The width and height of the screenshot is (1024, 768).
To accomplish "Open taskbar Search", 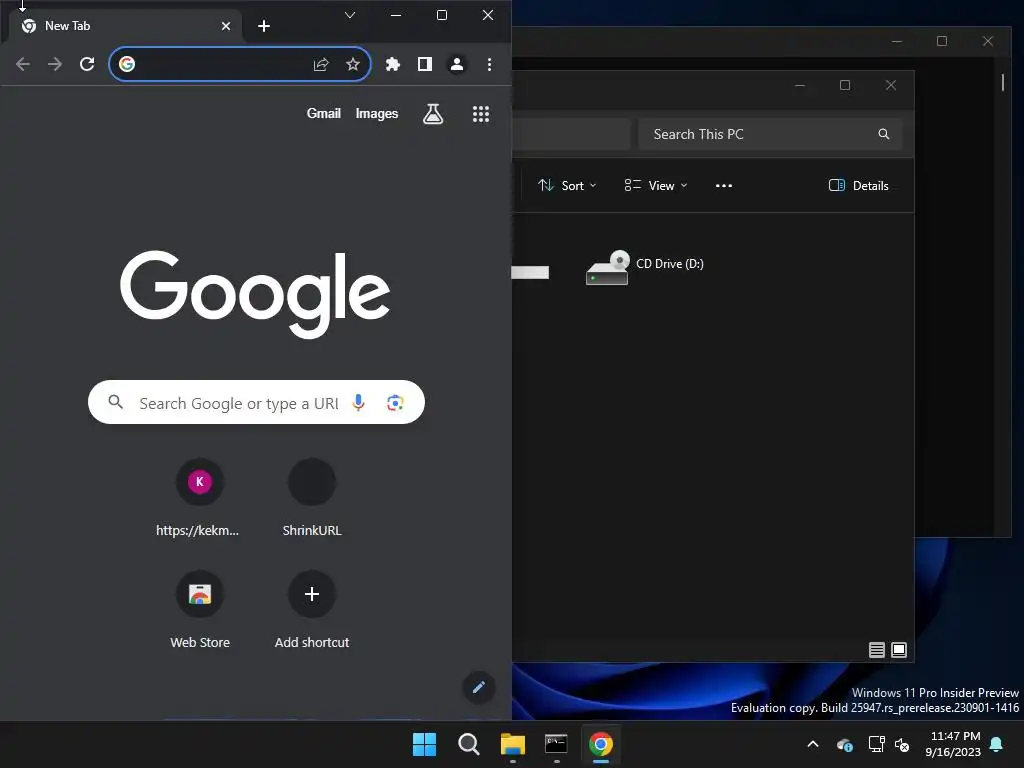I will (x=469, y=744).
